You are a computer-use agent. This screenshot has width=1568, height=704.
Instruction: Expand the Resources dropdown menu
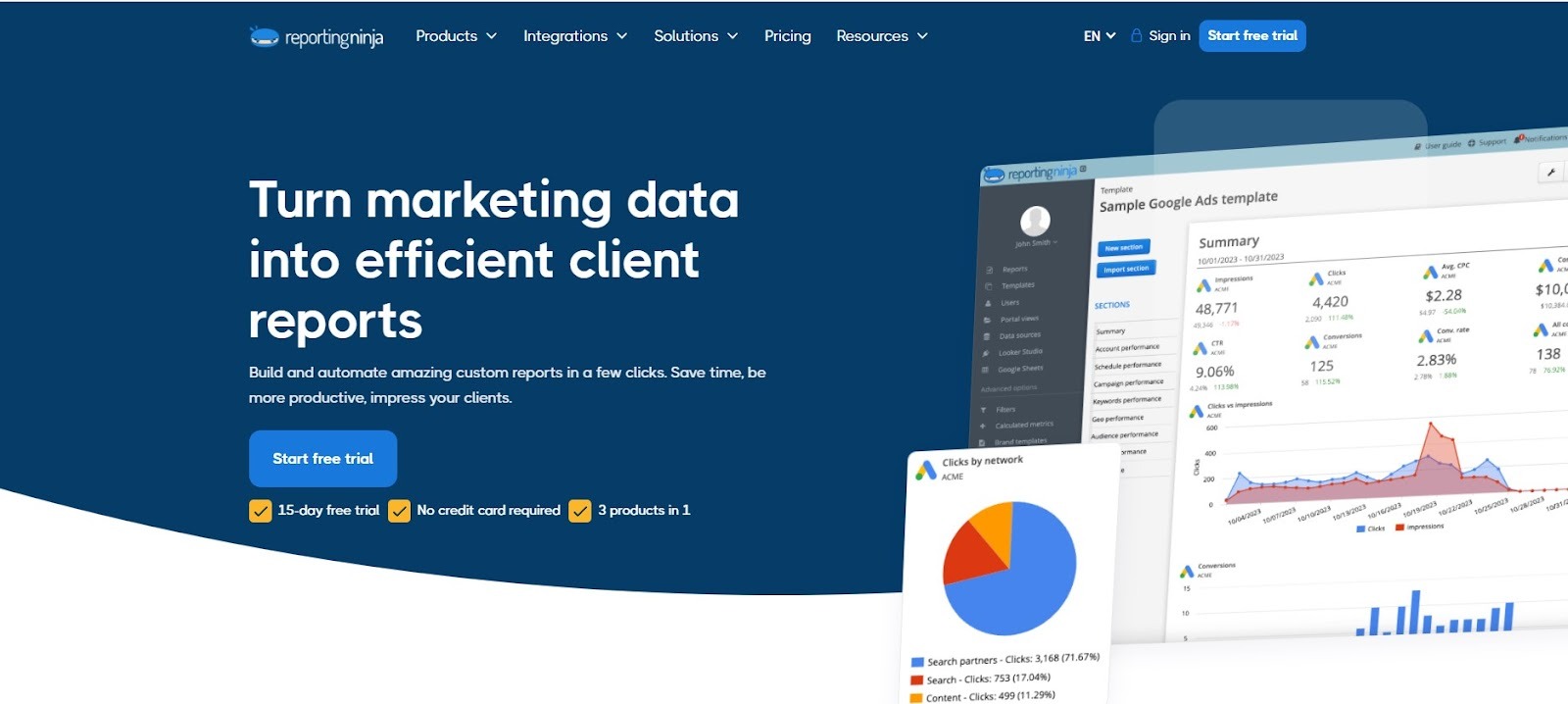click(882, 36)
